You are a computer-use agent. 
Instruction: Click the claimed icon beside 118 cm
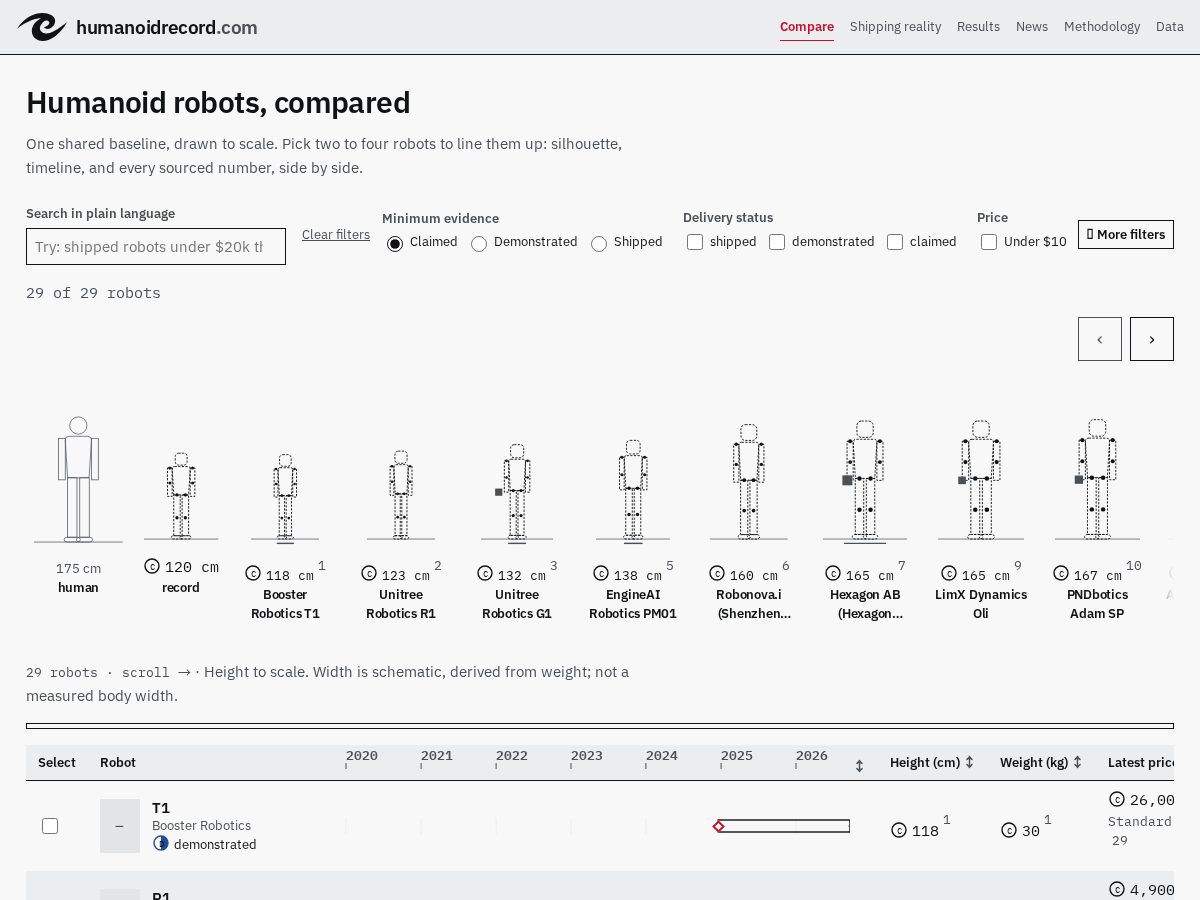253,574
